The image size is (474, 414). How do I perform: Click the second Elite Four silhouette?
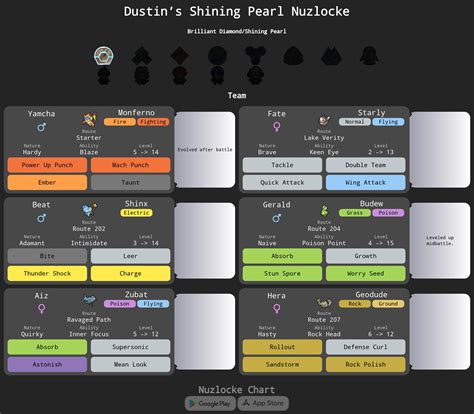coord(142,75)
